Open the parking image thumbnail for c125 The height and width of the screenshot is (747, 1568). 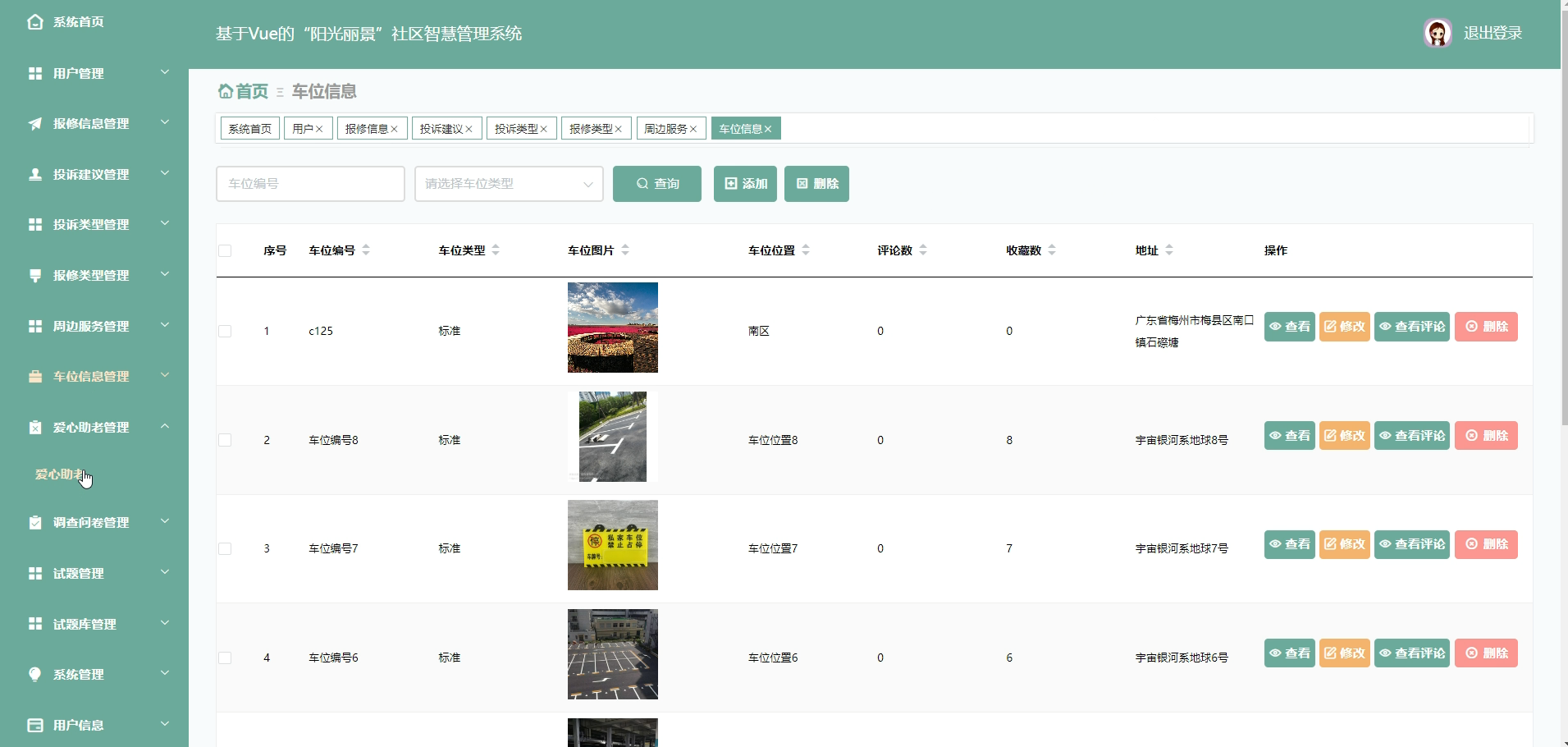tap(613, 328)
